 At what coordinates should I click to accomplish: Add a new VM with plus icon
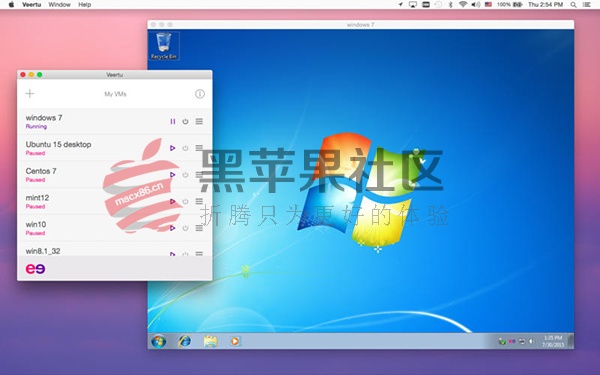(30, 94)
